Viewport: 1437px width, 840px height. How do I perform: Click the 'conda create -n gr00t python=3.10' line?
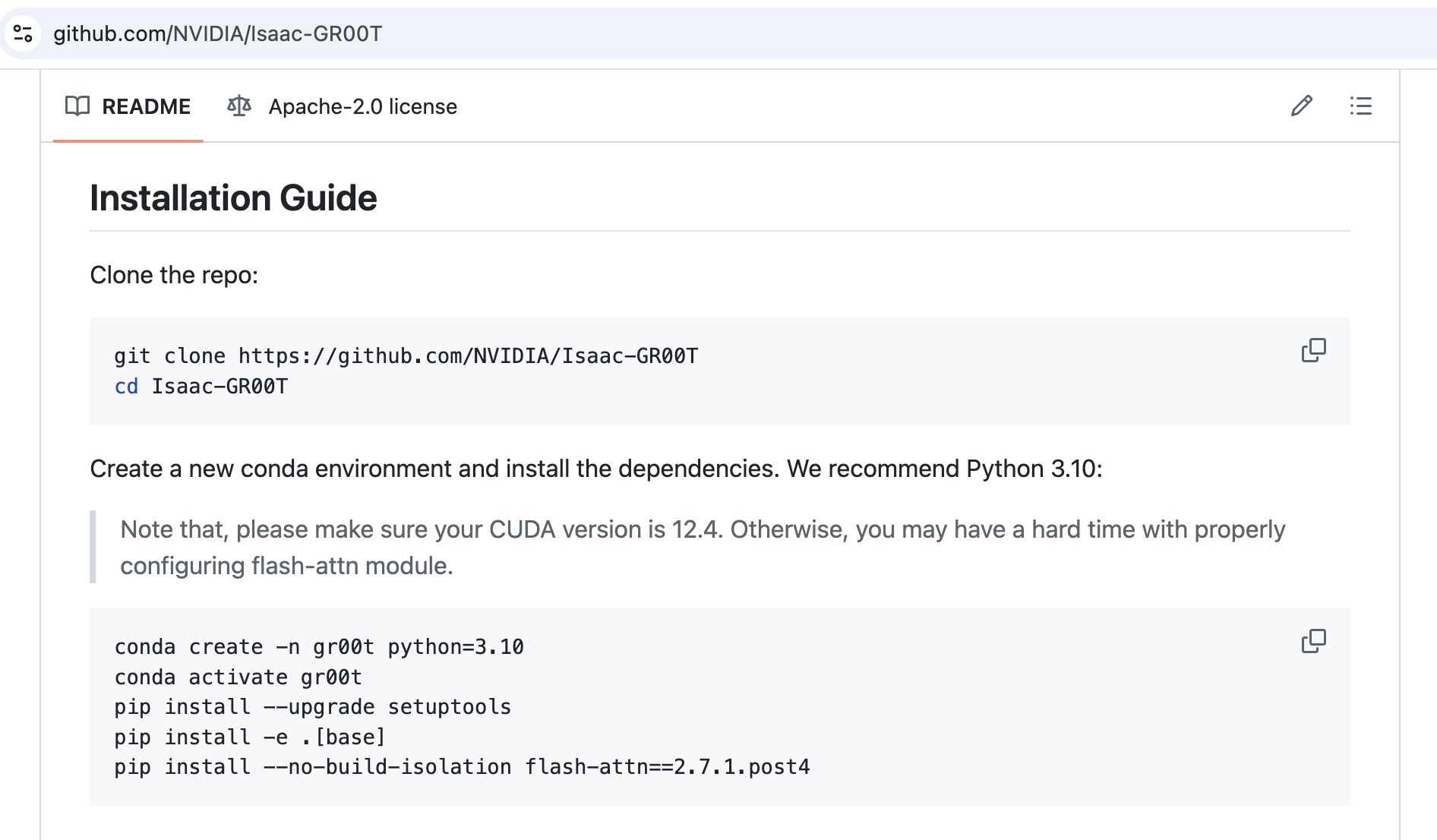click(x=319, y=647)
